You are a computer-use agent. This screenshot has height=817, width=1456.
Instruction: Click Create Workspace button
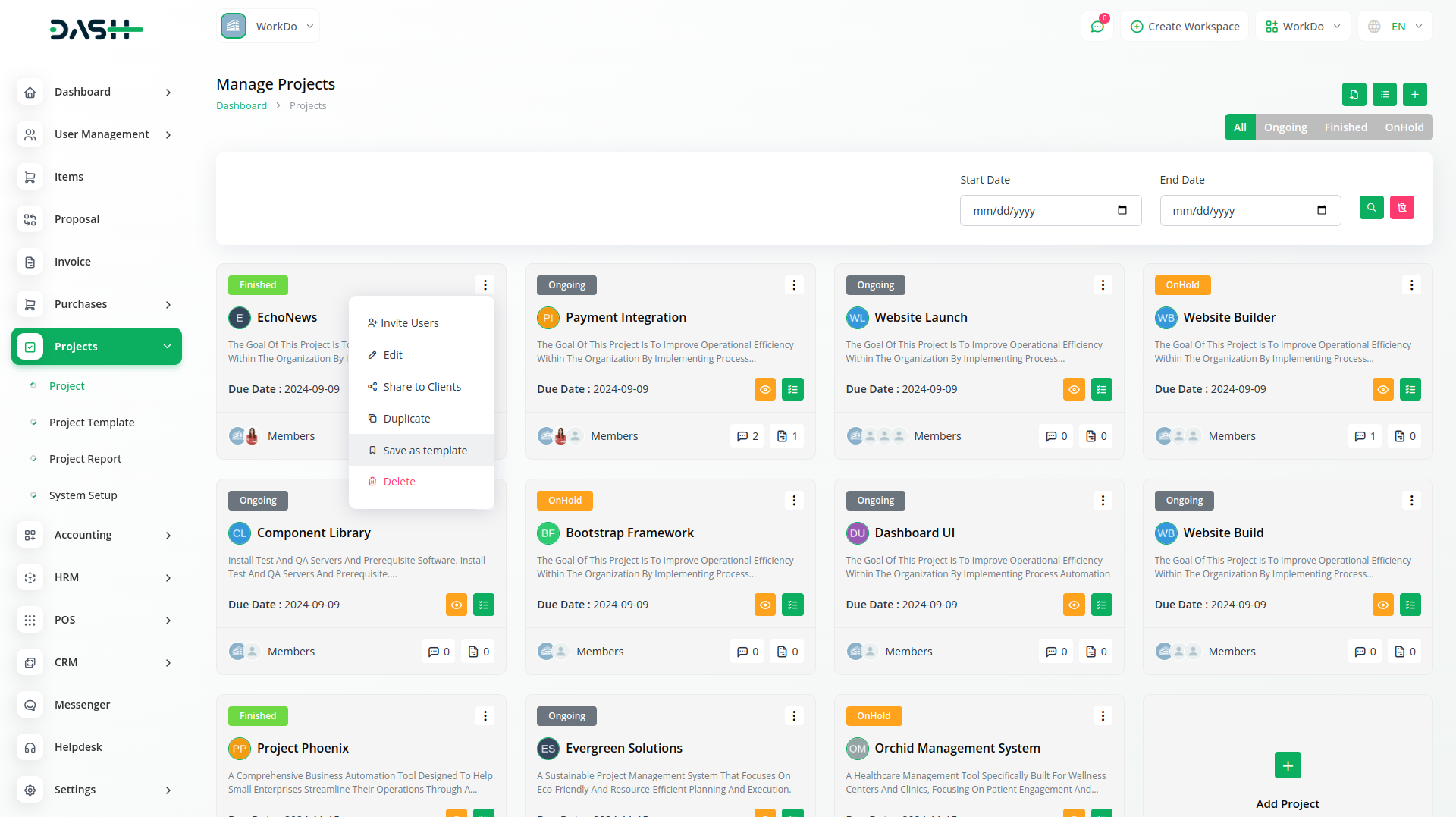pyautogui.click(x=1185, y=27)
